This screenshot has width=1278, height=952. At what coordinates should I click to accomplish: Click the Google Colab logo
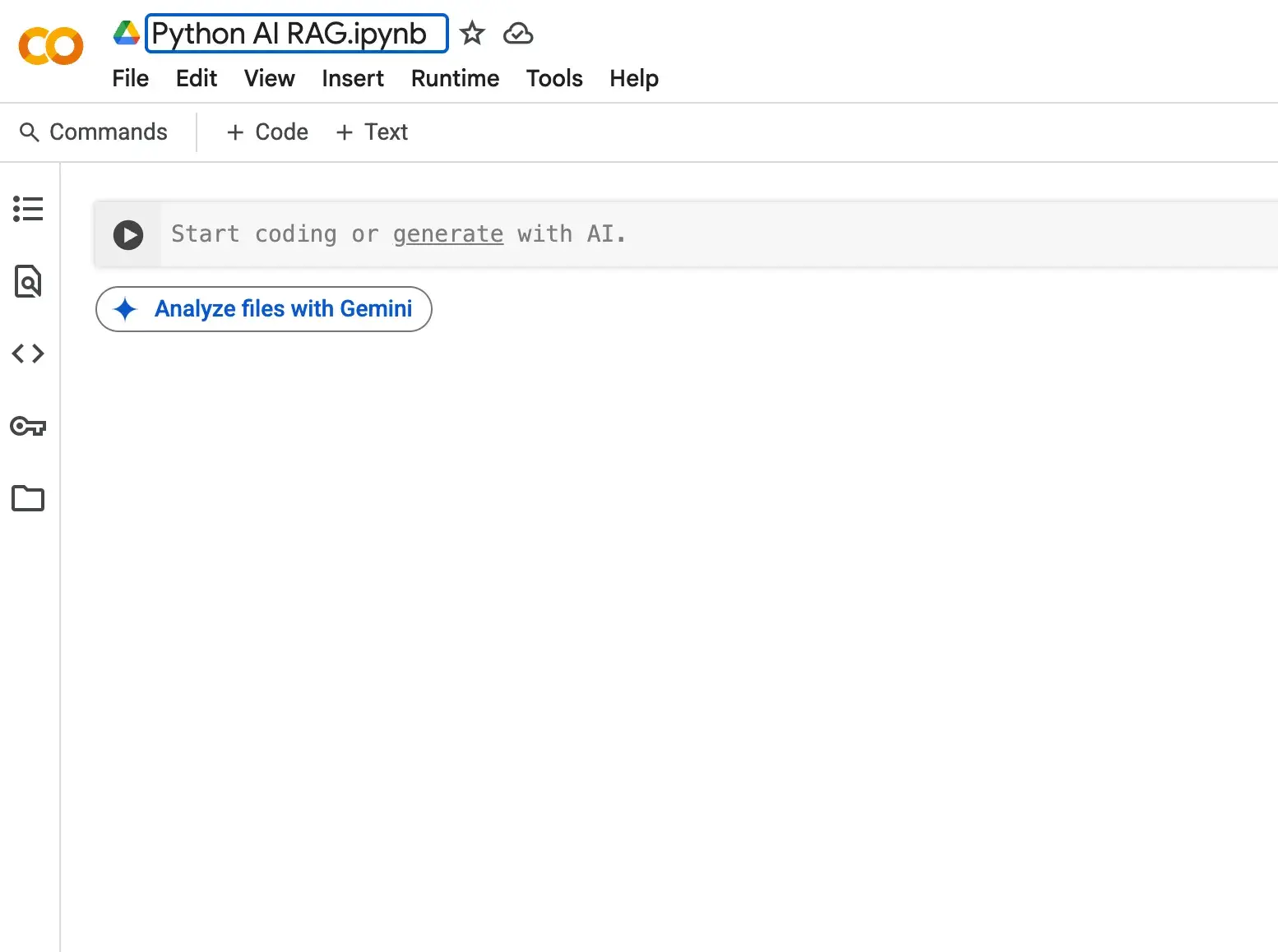[51, 46]
